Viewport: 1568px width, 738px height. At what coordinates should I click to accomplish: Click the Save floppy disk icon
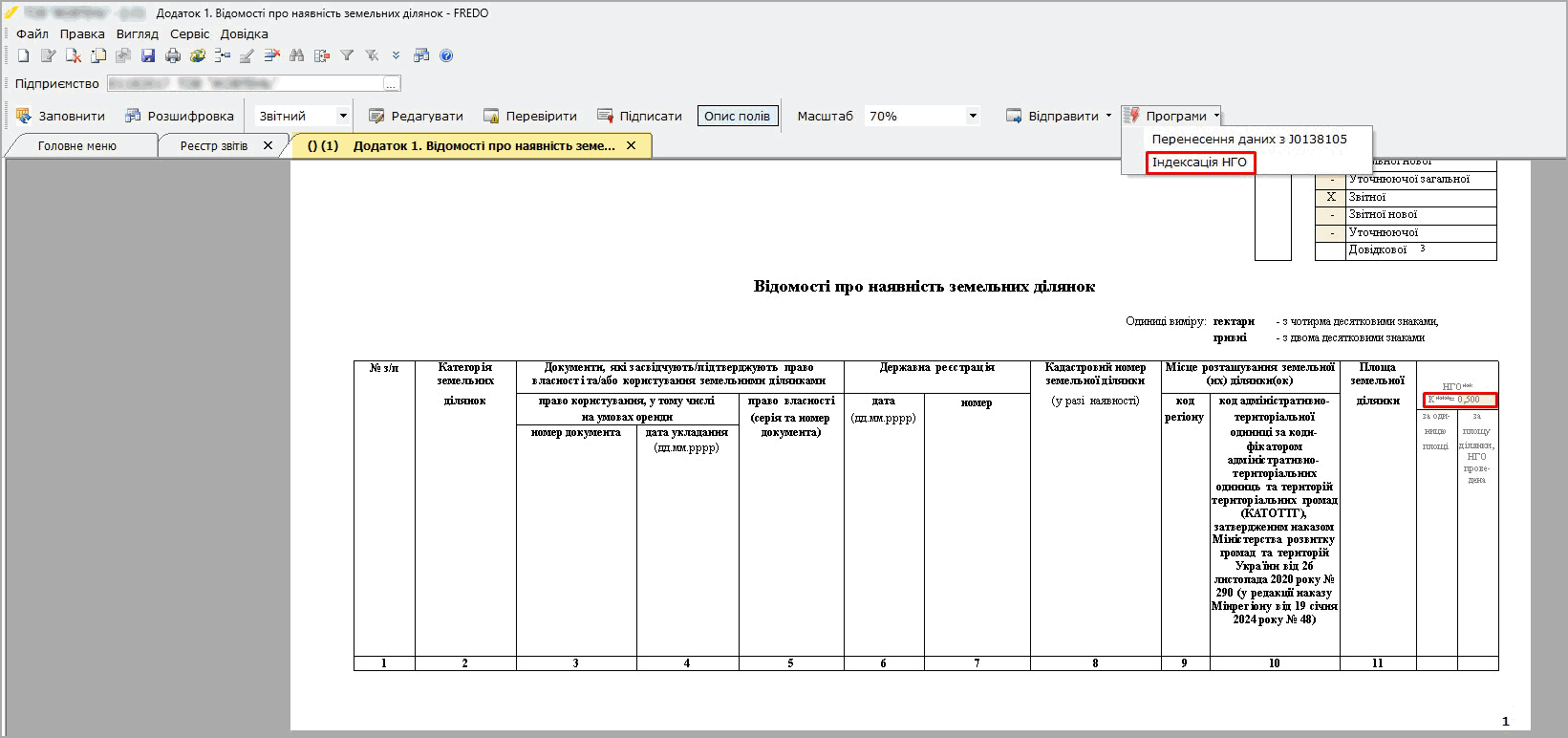[148, 56]
